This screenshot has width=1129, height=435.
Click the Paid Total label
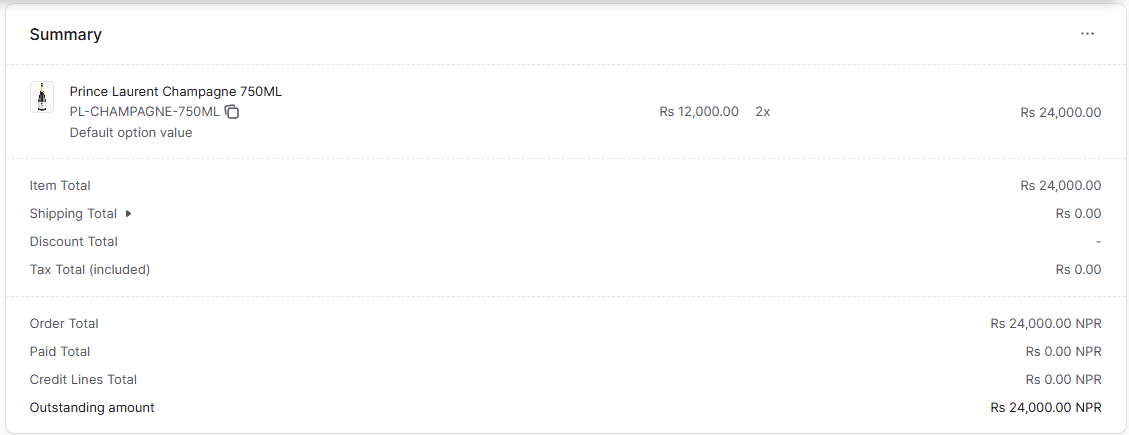[x=60, y=352]
